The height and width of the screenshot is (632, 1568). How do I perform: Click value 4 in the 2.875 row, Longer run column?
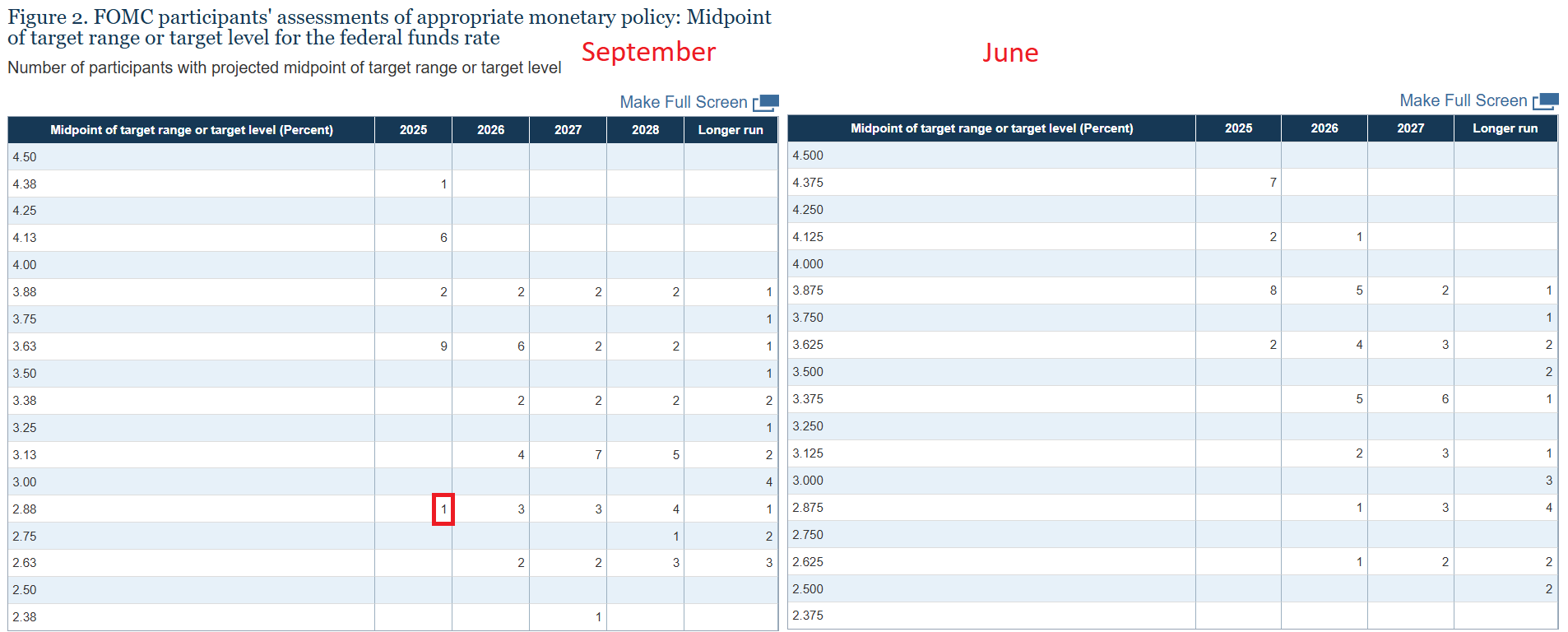[1549, 508]
